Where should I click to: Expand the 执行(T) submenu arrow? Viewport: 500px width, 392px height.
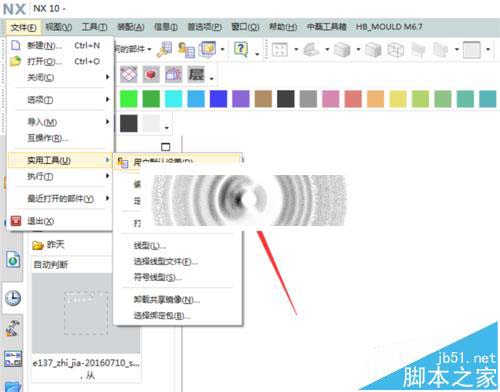point(107,176)
